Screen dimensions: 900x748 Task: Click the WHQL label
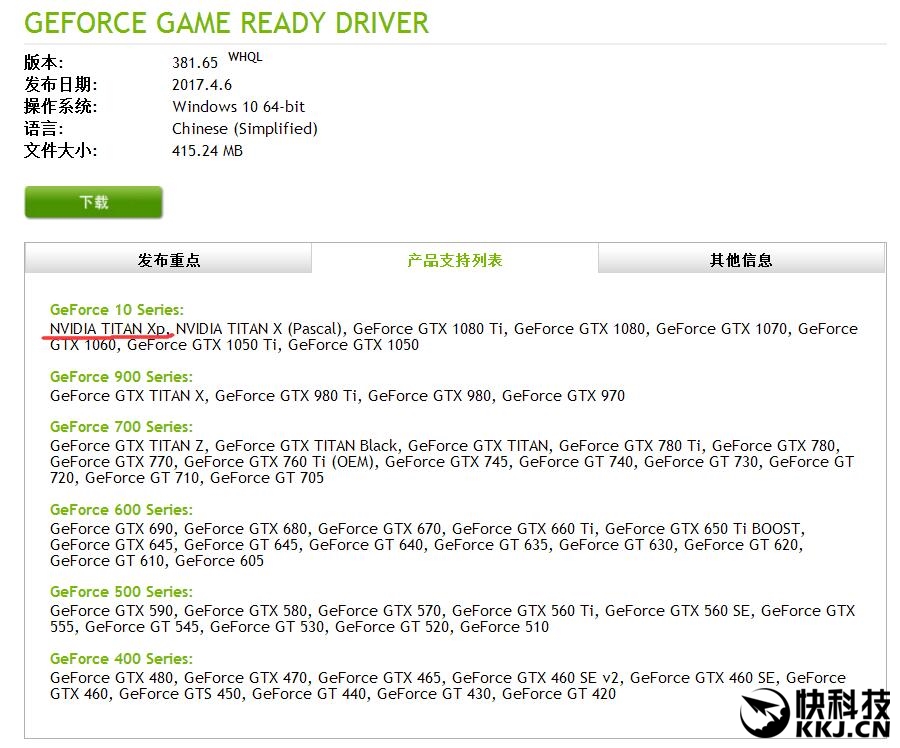click(x=245, y=57)
